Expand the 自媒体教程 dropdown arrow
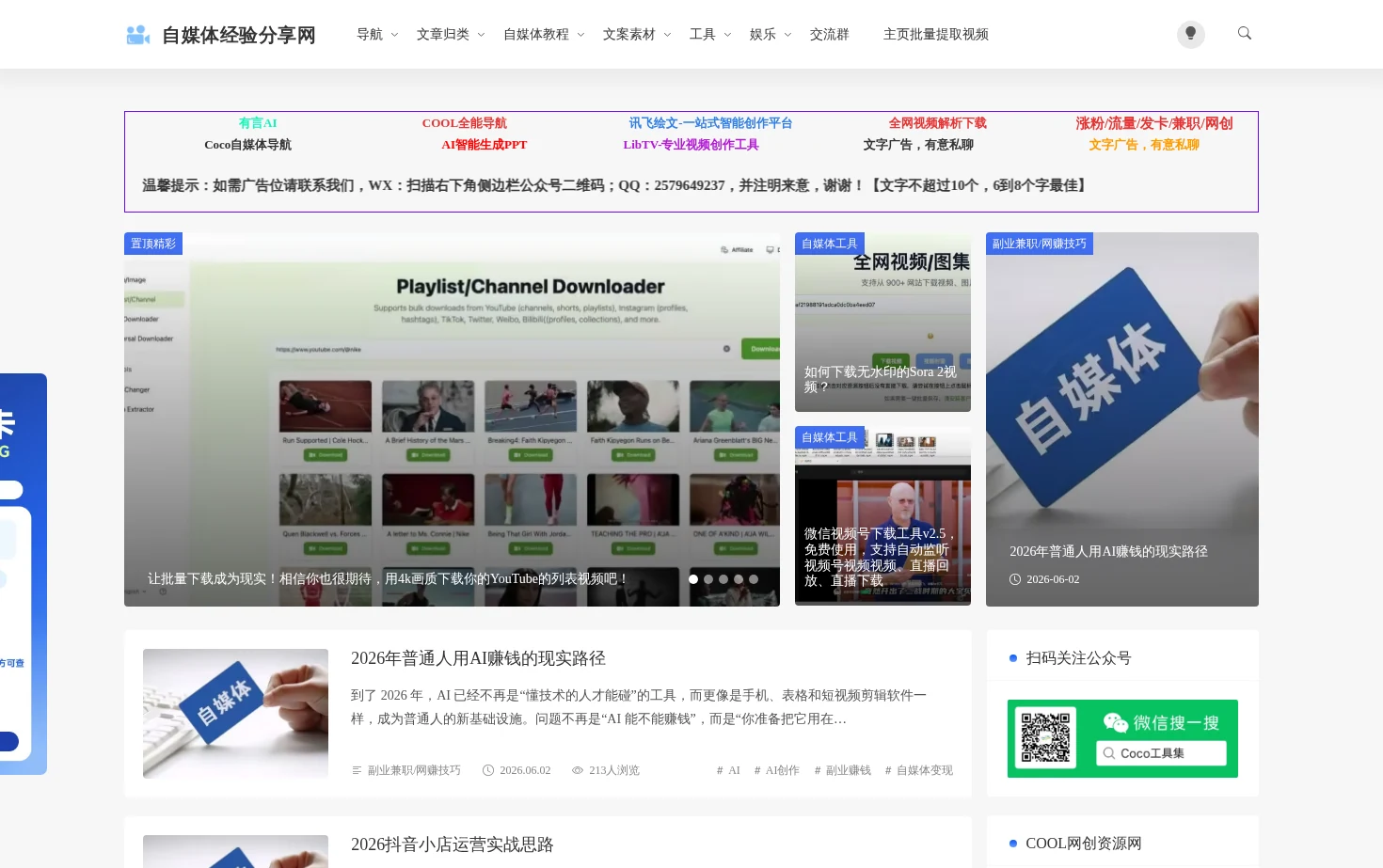The height and width of the screenshot is (868, 1383). [580, 35]
